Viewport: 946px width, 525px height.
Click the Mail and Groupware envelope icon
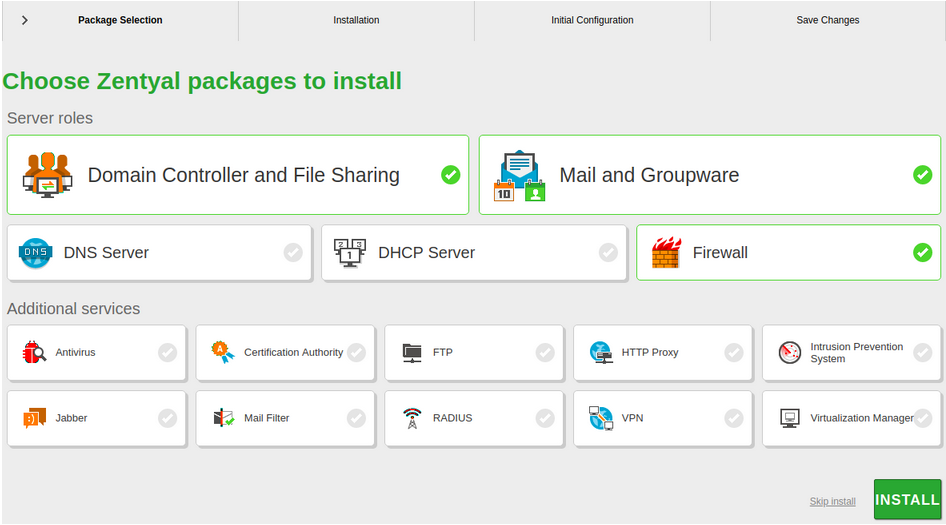tap(519, 176)
